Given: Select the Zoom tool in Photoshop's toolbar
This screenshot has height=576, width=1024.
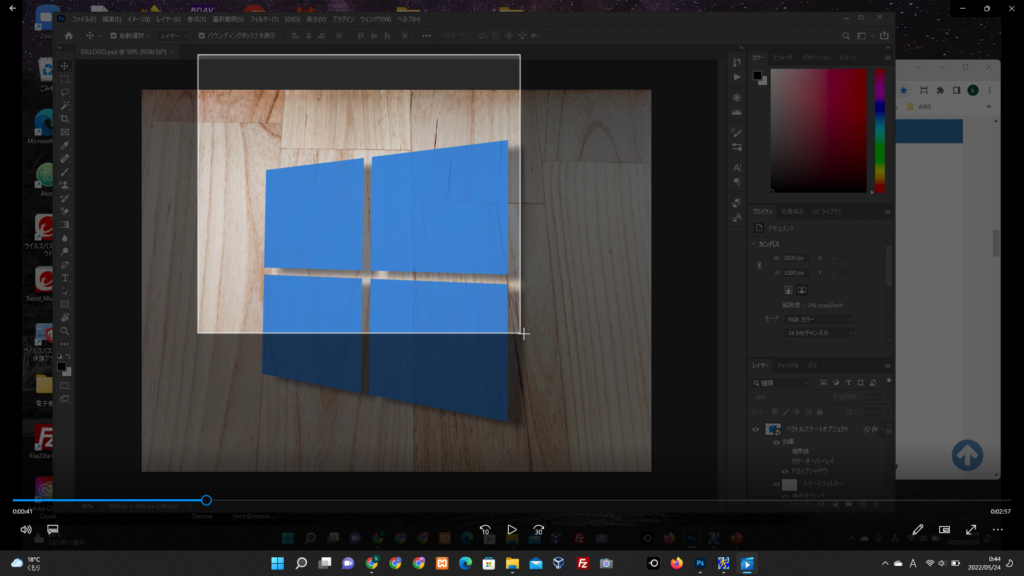Looking at the screenshot, I should click(65, 331).
